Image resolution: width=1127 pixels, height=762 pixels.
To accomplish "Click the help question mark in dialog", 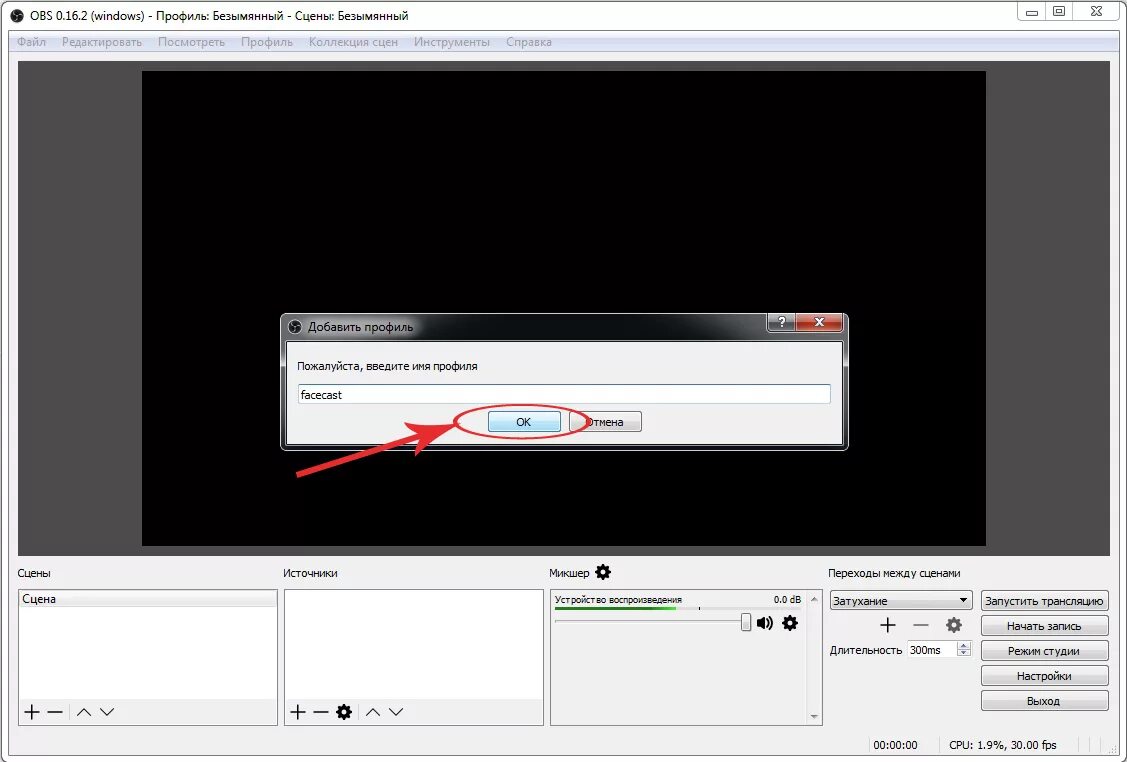I will pyautogui.click(x=781, y=322).
